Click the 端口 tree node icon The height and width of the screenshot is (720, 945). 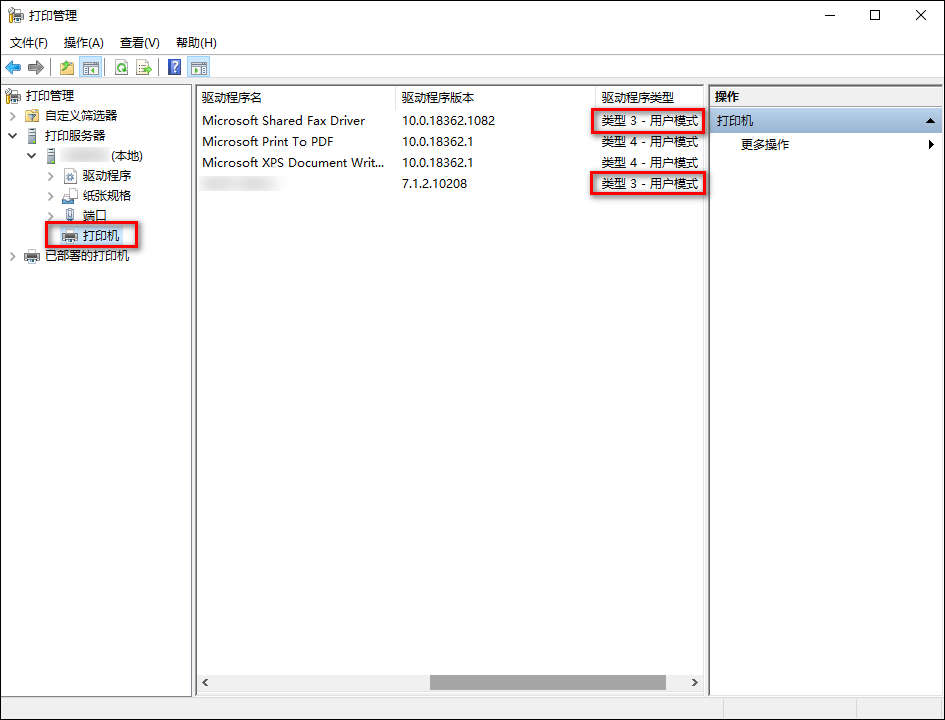pos(71,215)
